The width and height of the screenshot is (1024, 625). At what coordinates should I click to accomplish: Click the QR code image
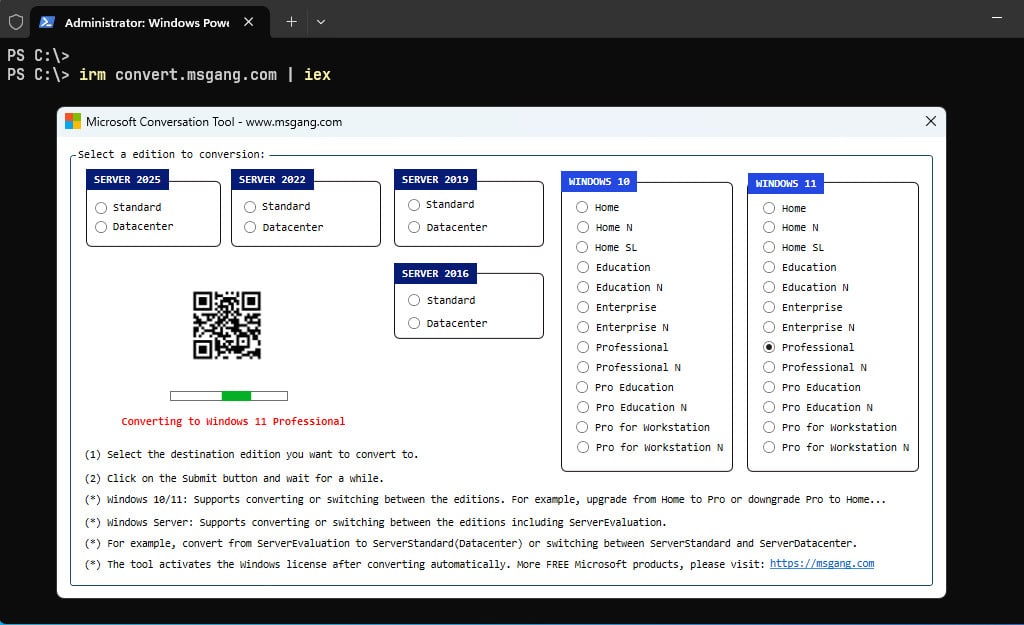[x=227, y=325]
